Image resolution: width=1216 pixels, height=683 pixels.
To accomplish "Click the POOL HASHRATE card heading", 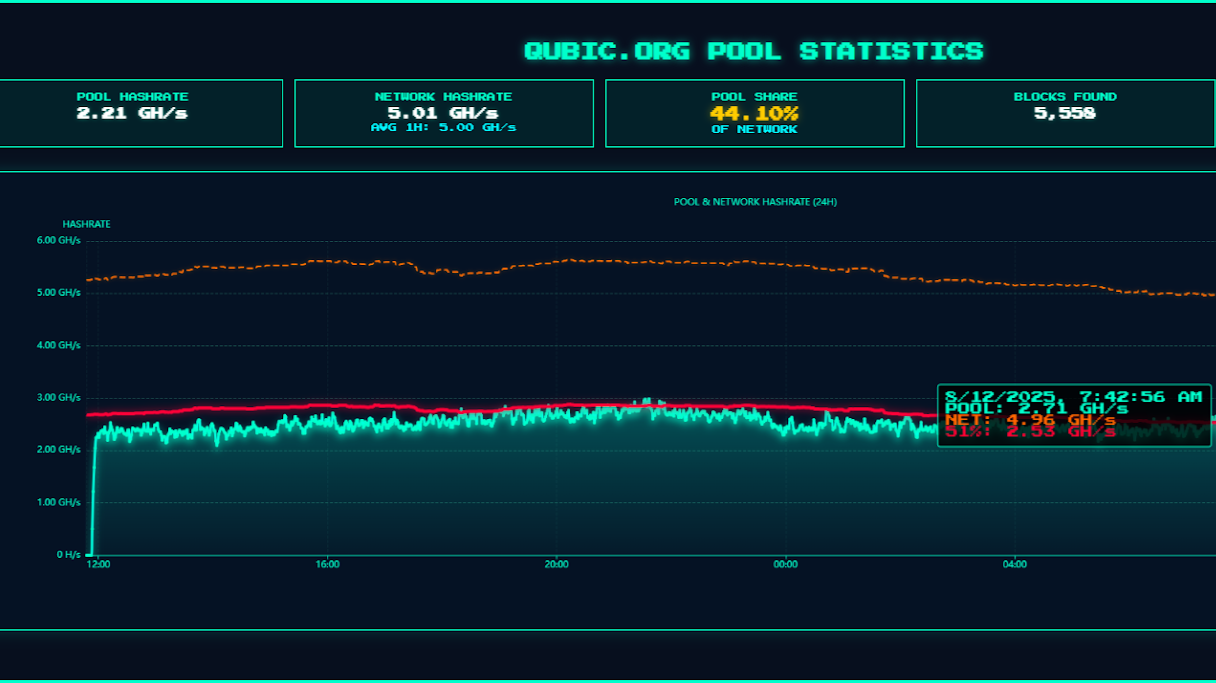I will [x=133, y=97].
